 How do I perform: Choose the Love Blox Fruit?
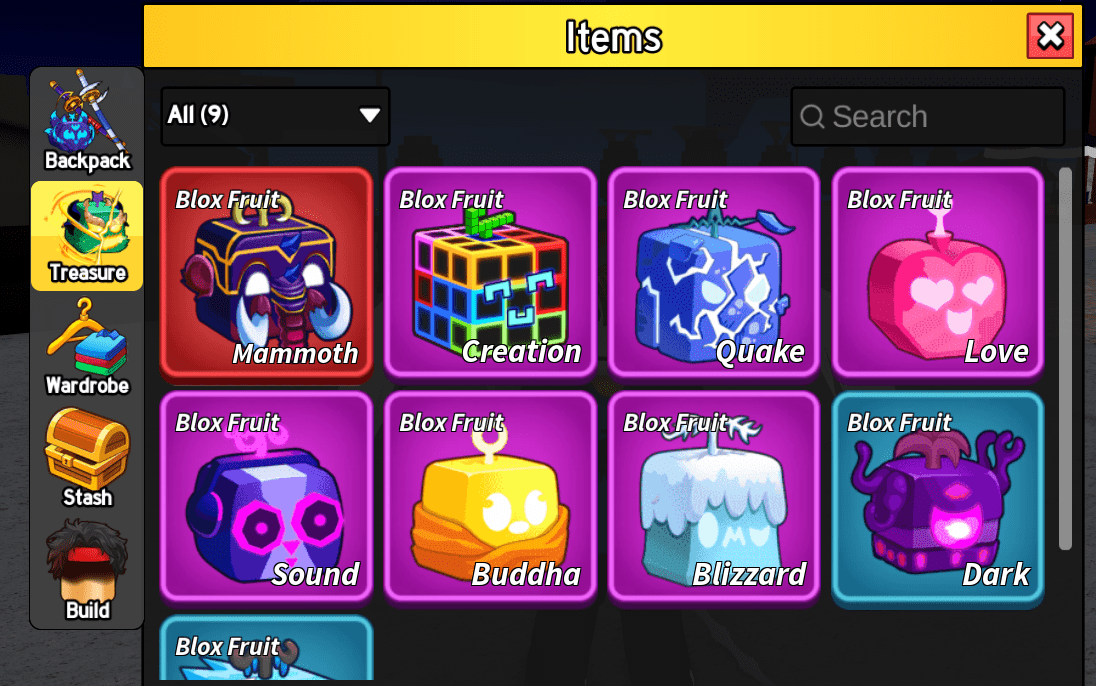click(x=937, y=273)
